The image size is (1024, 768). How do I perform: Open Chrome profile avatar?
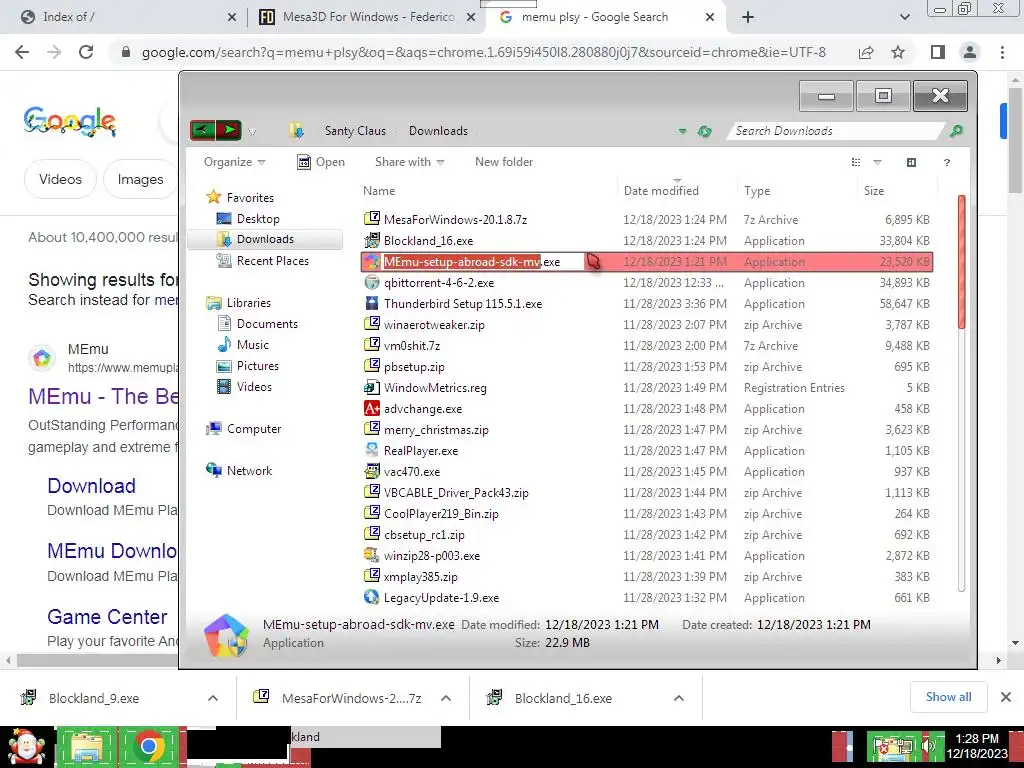pos(970,52)
